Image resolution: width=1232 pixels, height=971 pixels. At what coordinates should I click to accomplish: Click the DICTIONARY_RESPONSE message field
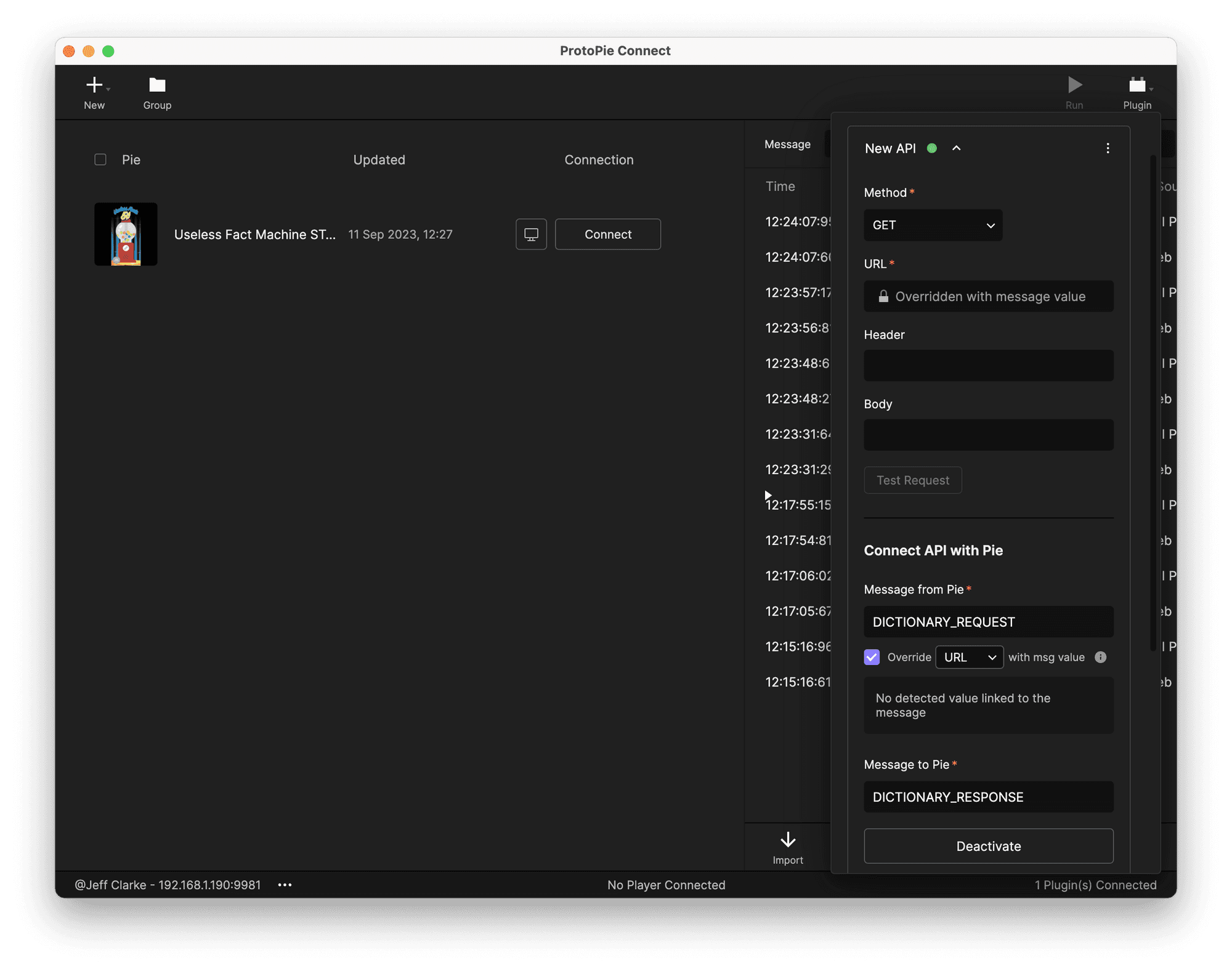click(989, 797)
